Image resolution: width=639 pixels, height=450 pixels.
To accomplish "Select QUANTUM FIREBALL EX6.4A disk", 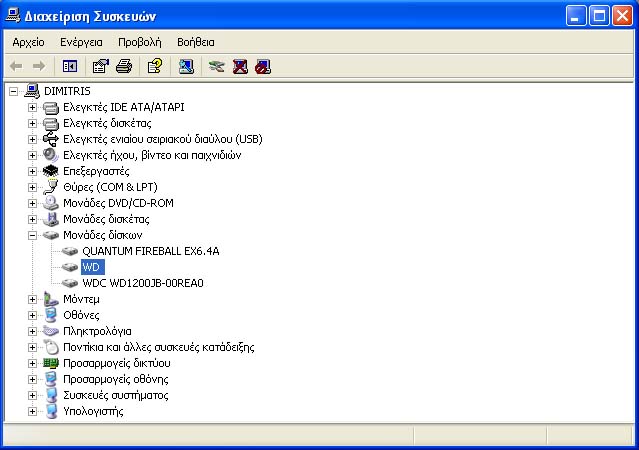I will tap(150, 251).
